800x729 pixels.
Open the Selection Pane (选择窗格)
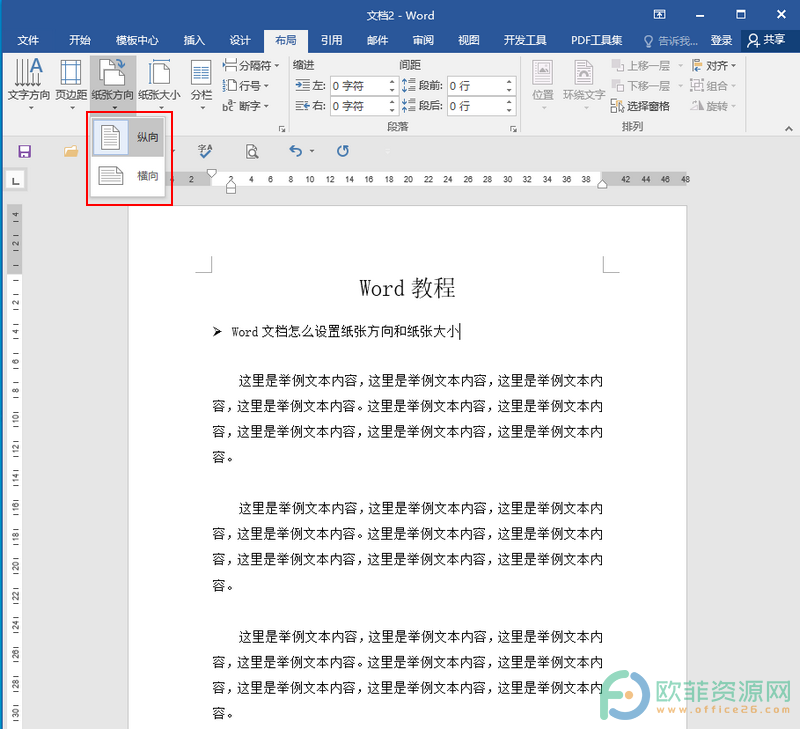tap(640, 106)
